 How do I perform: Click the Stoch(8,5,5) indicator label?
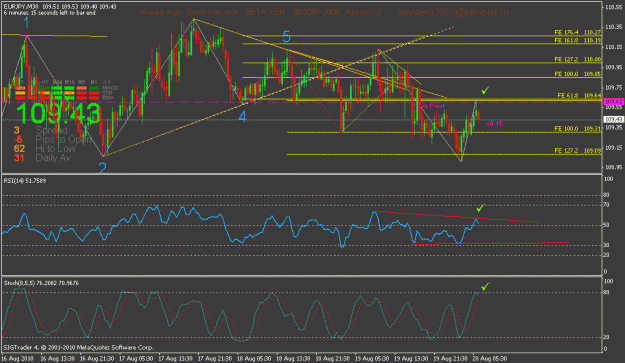pyautogui.click(x=41, y=283)
